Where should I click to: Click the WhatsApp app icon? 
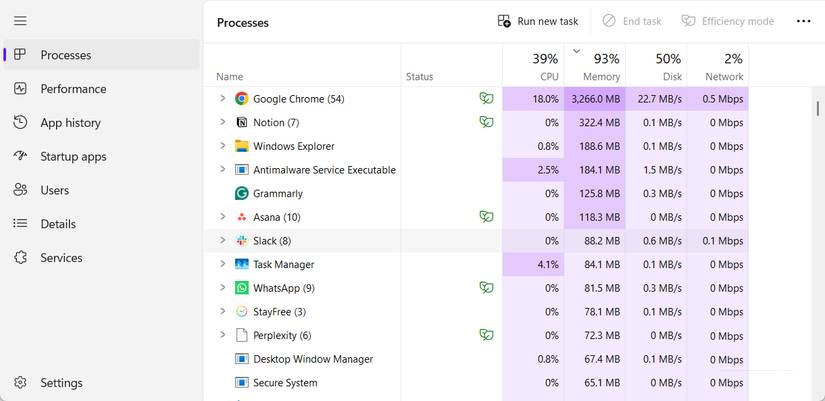point(242,288)
